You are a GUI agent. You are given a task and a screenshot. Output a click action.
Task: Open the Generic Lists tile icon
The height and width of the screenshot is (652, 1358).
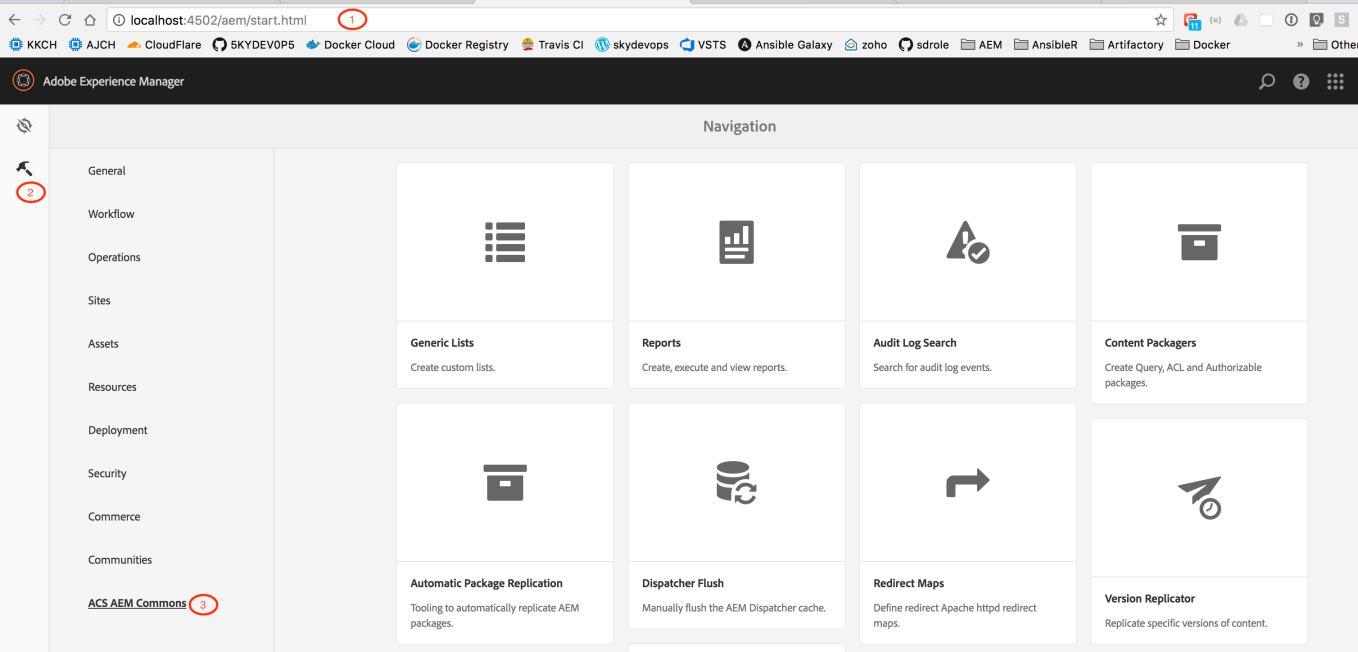pyautogui.click(x=505, y=242)
